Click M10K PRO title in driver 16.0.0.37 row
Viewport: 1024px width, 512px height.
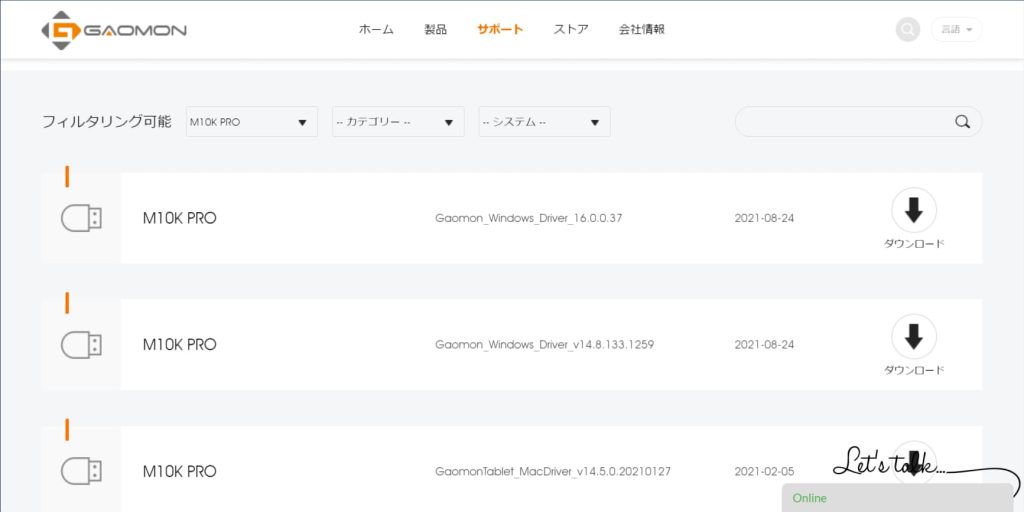pyautogui.click(x=180, y=218)
